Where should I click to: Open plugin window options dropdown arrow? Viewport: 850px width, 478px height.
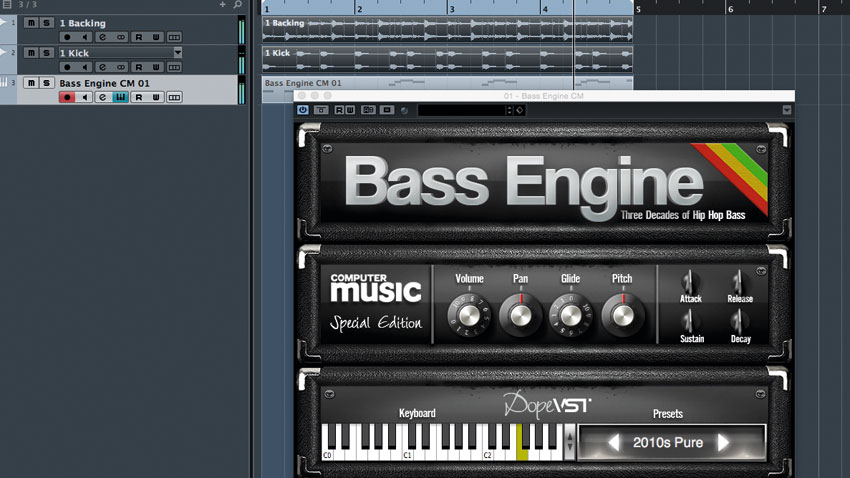pos(787,110)
